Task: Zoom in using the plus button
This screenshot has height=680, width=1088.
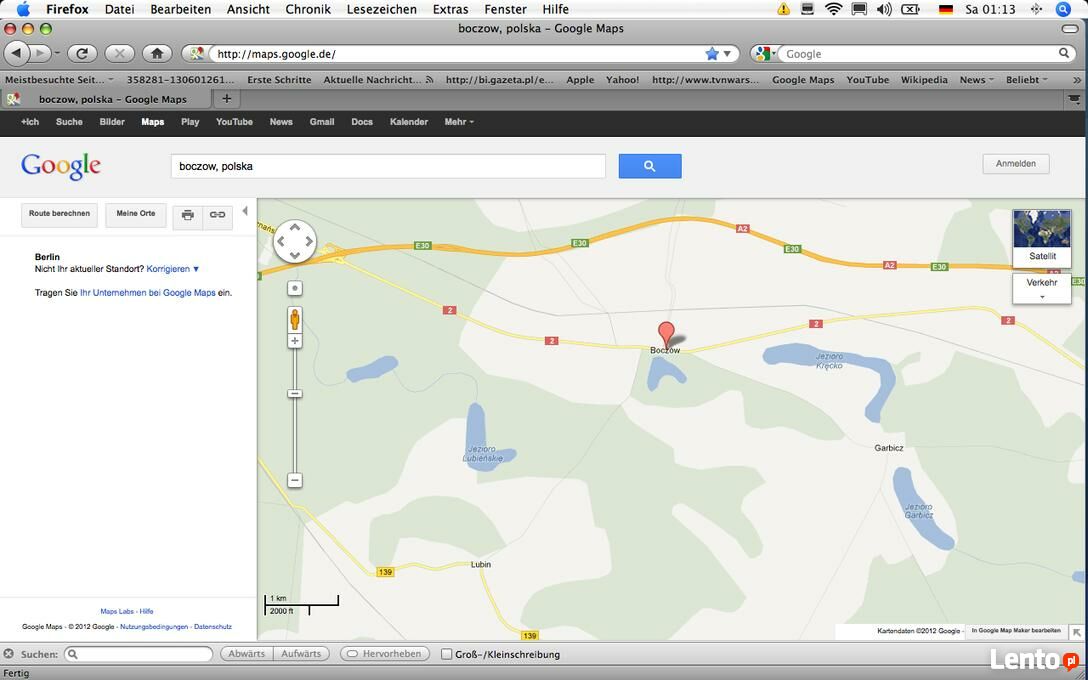Action: [295, 341]
